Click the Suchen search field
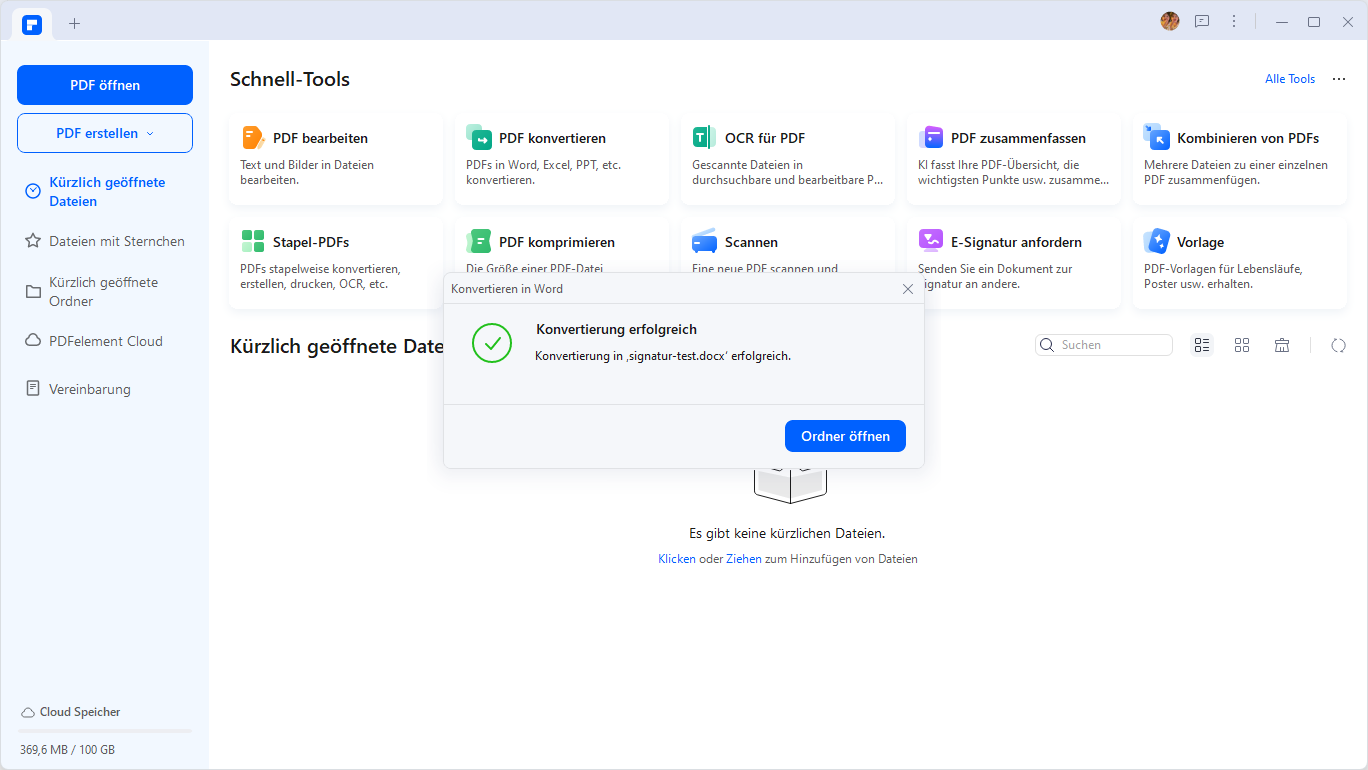The image size is (1368, 770). click(x=1104, y=345)
